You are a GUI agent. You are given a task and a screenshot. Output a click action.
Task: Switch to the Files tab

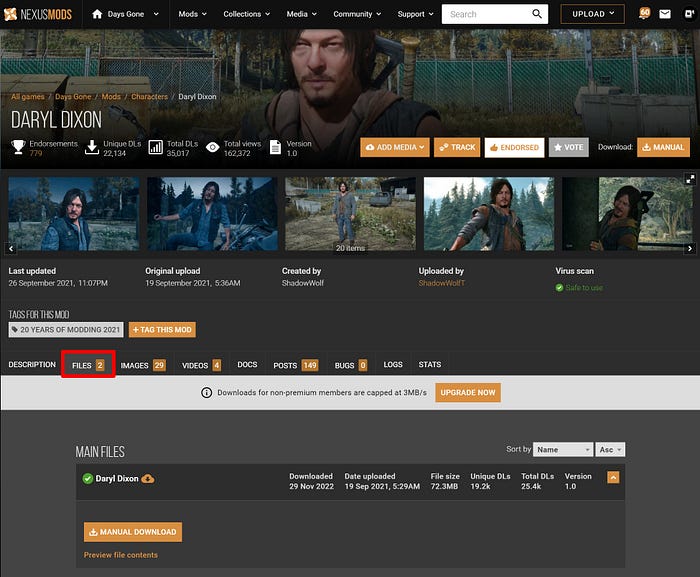pyautogui.click(x=88, y=365)
